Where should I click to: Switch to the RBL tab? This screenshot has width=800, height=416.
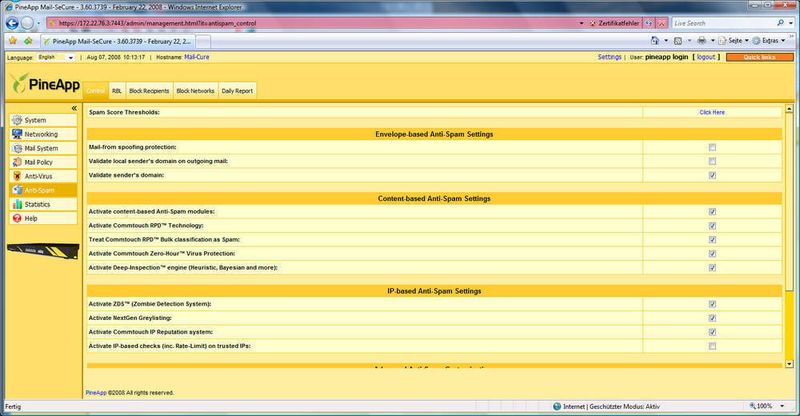tap(117, 91)
